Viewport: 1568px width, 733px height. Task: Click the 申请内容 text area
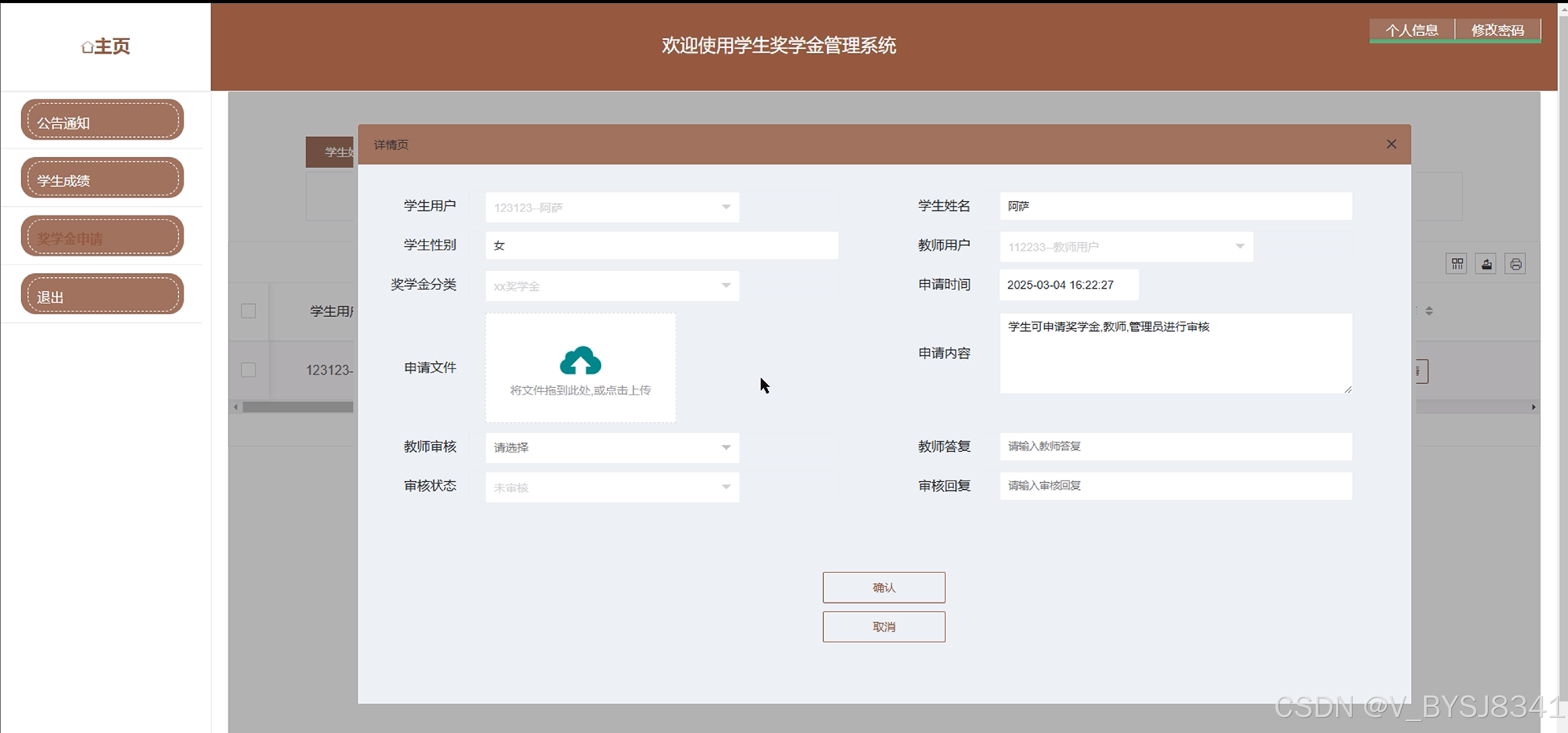pyautogui.click(x=1176, y=353)
